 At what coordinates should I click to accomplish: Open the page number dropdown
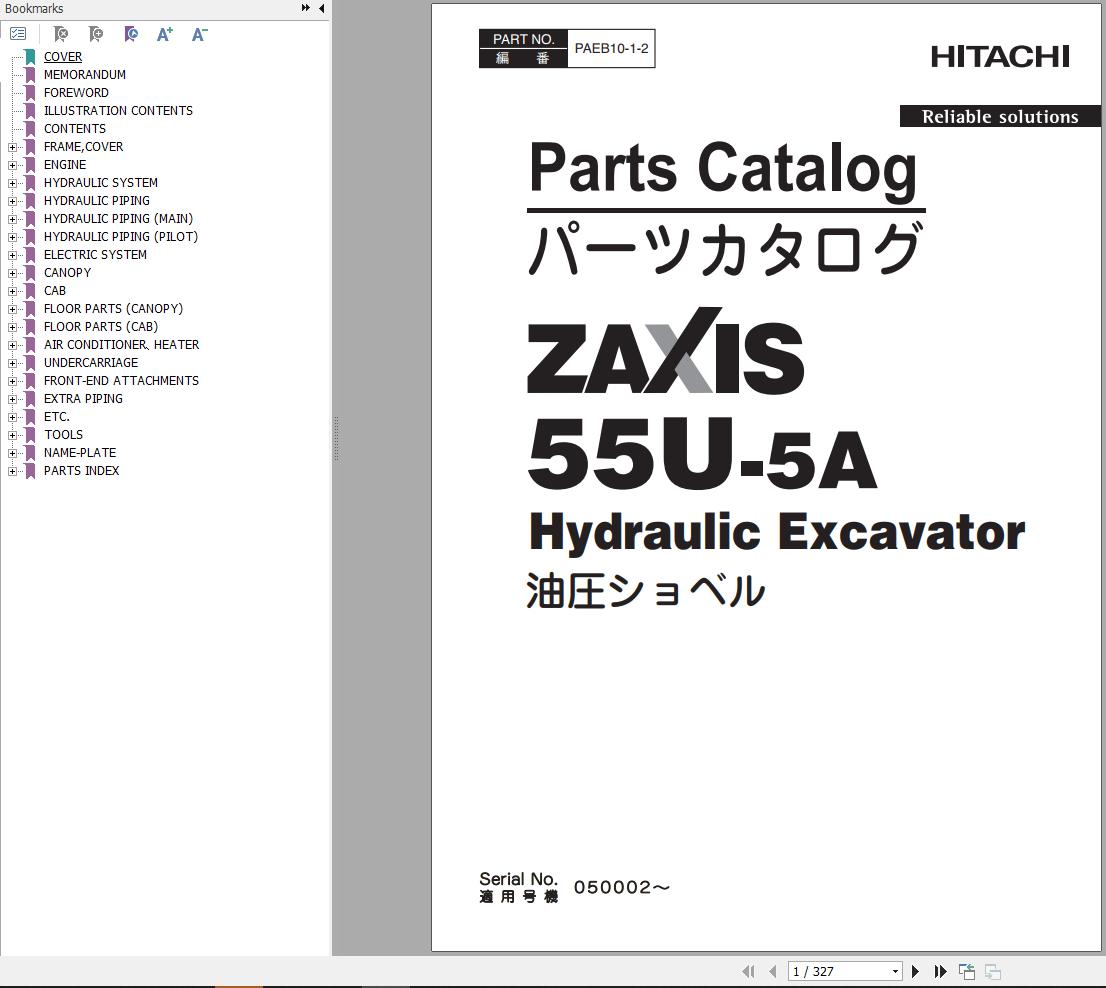(895, 971)
